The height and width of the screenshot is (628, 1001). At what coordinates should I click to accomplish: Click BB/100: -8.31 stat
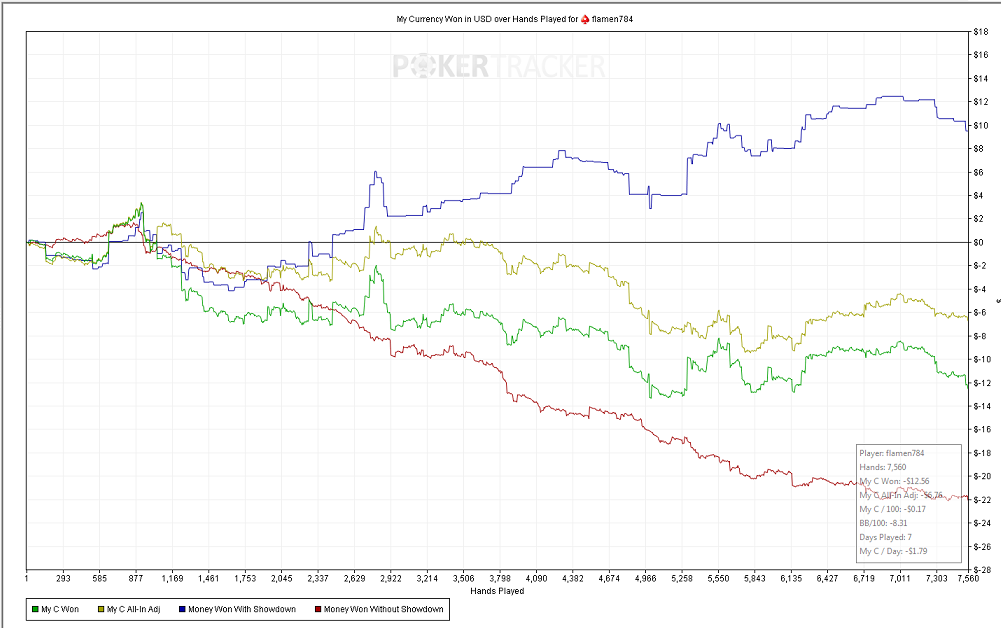pos(884,523)
